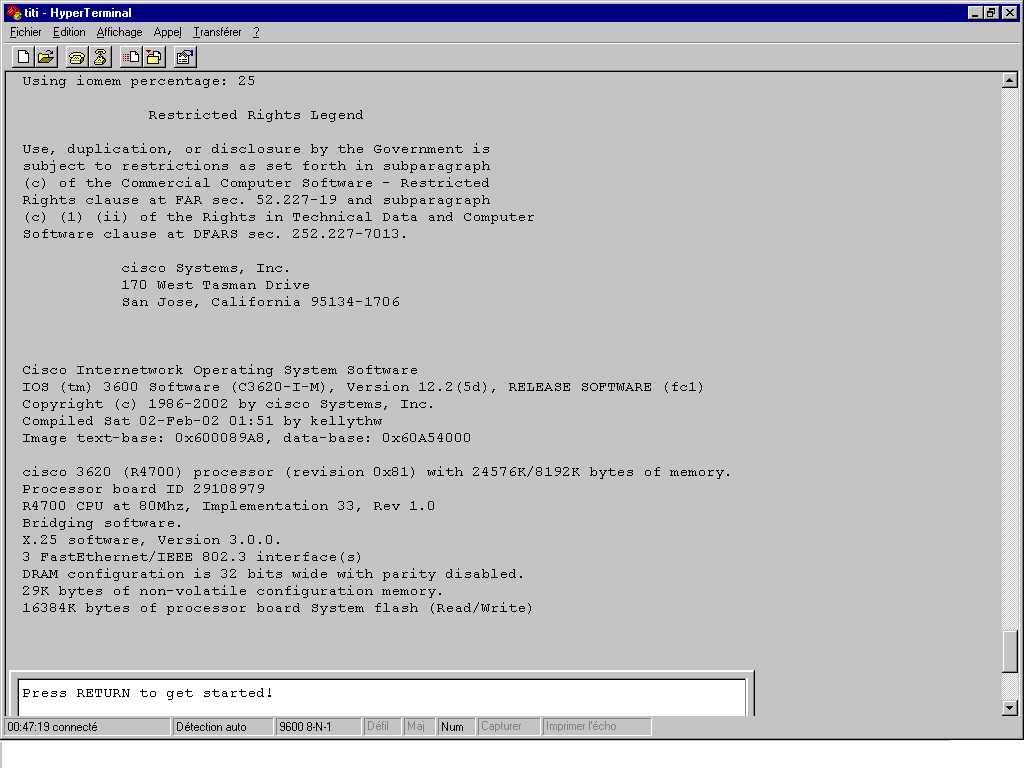The image size is (1024, 768).
Task: Open the Edition menu
Action: point(69,32)
